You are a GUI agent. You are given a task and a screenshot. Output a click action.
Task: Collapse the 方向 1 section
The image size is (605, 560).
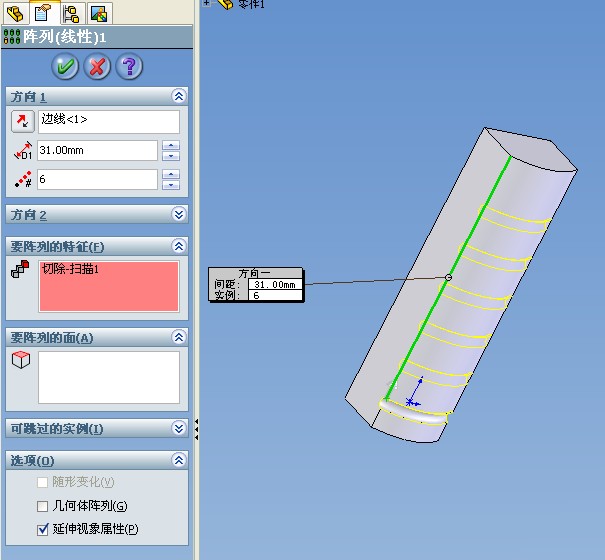pyautogui.click(x=179, y=96)
